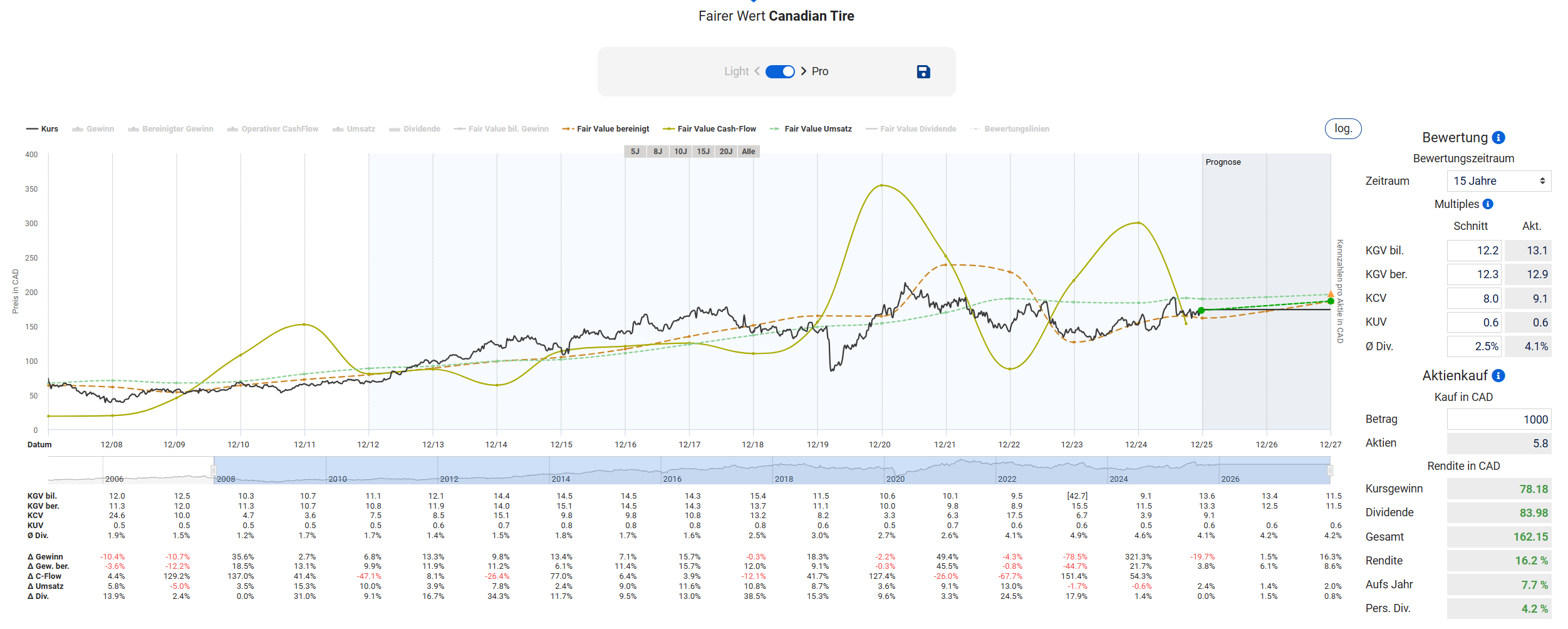The height and width of the screenshot is (629, 1568).
Task: Open the Zeitraum 15 Jahre dropdown
Action: tap(1498, 181)
